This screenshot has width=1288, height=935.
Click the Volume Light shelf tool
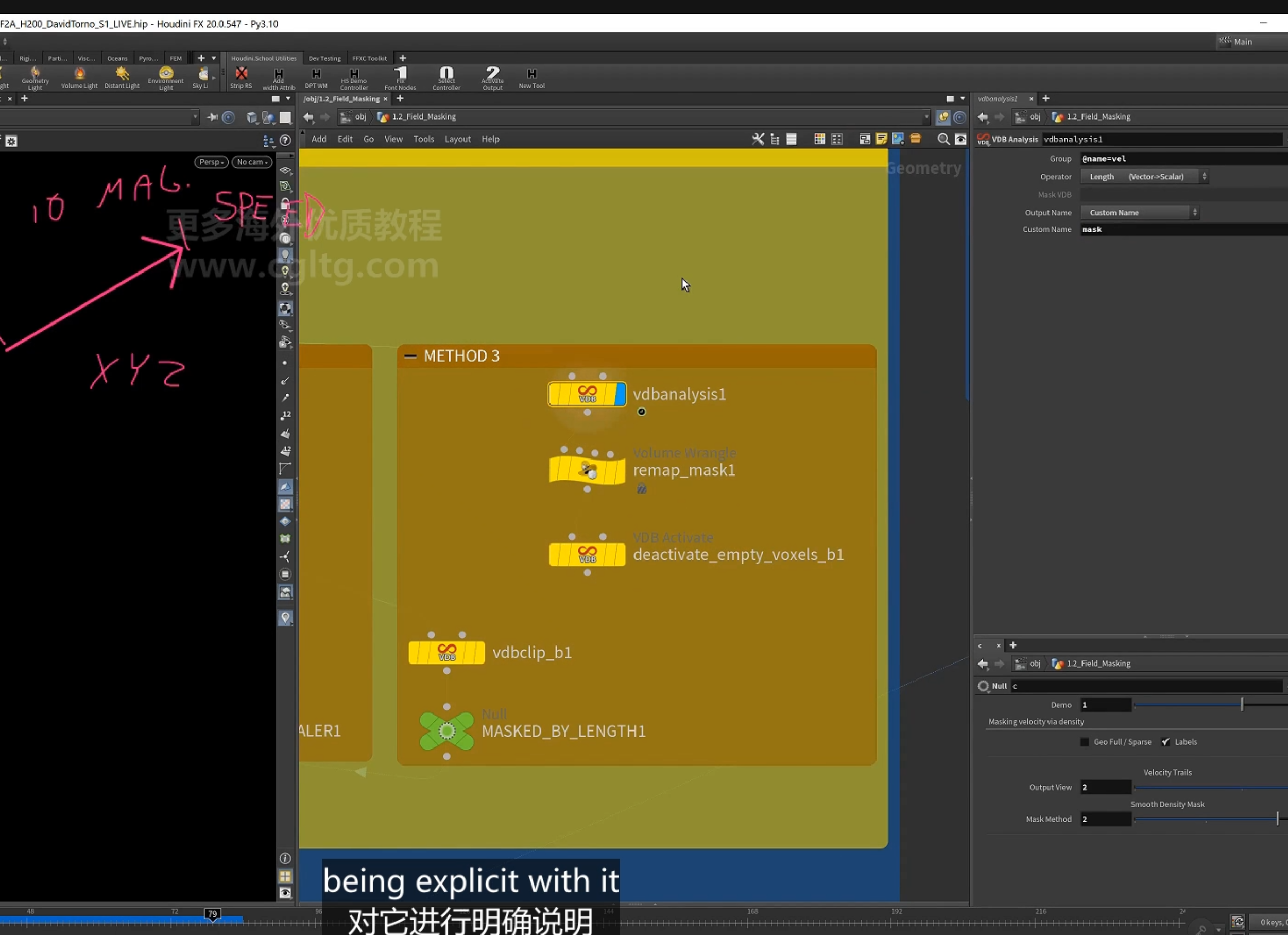click(x=79, y=78)
